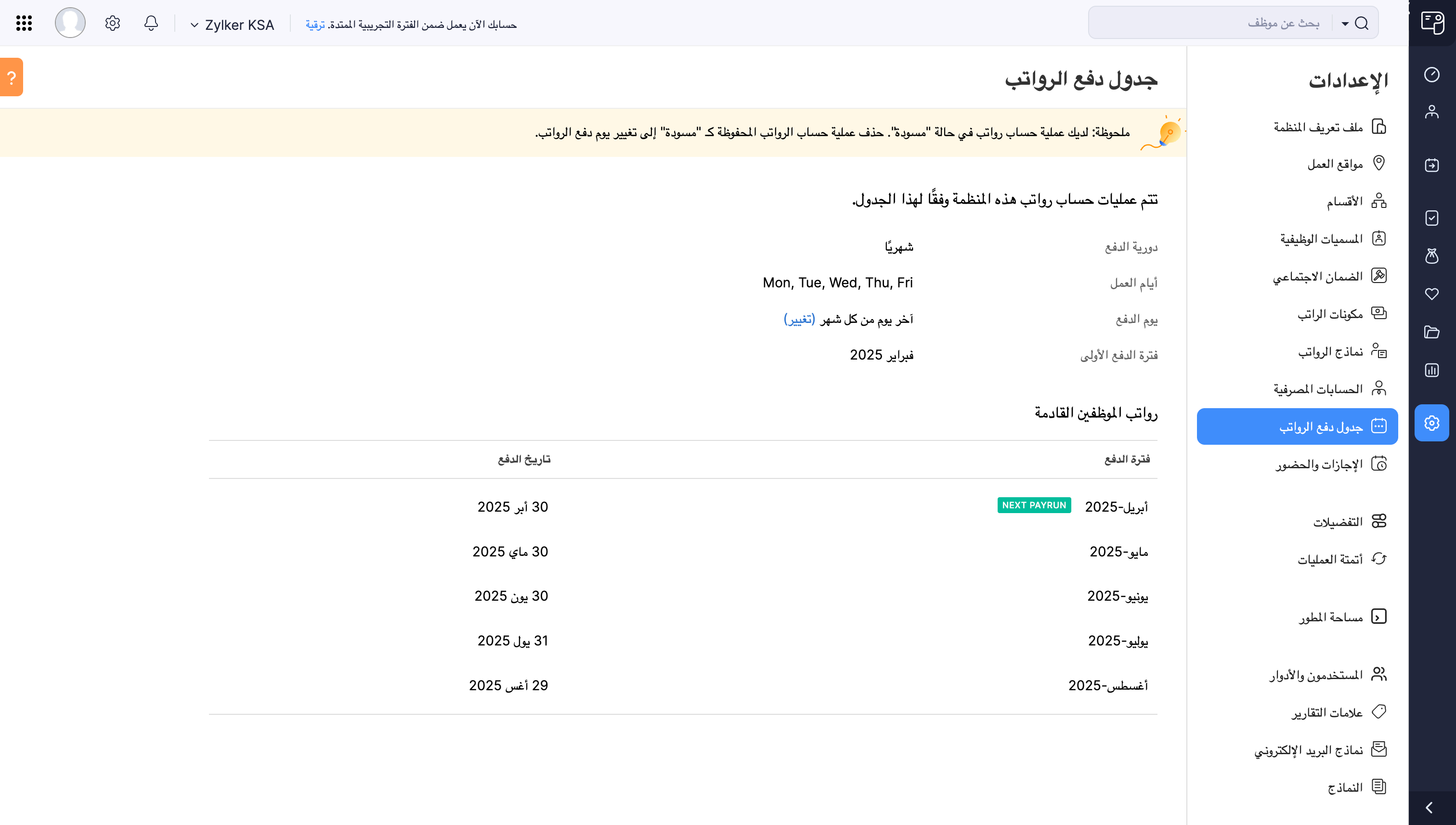Image resolution: width=1456 pixels, height=825 pixels.
Task: Select the tasks checkmark icon in sidebar
Action: point(1433,218)
